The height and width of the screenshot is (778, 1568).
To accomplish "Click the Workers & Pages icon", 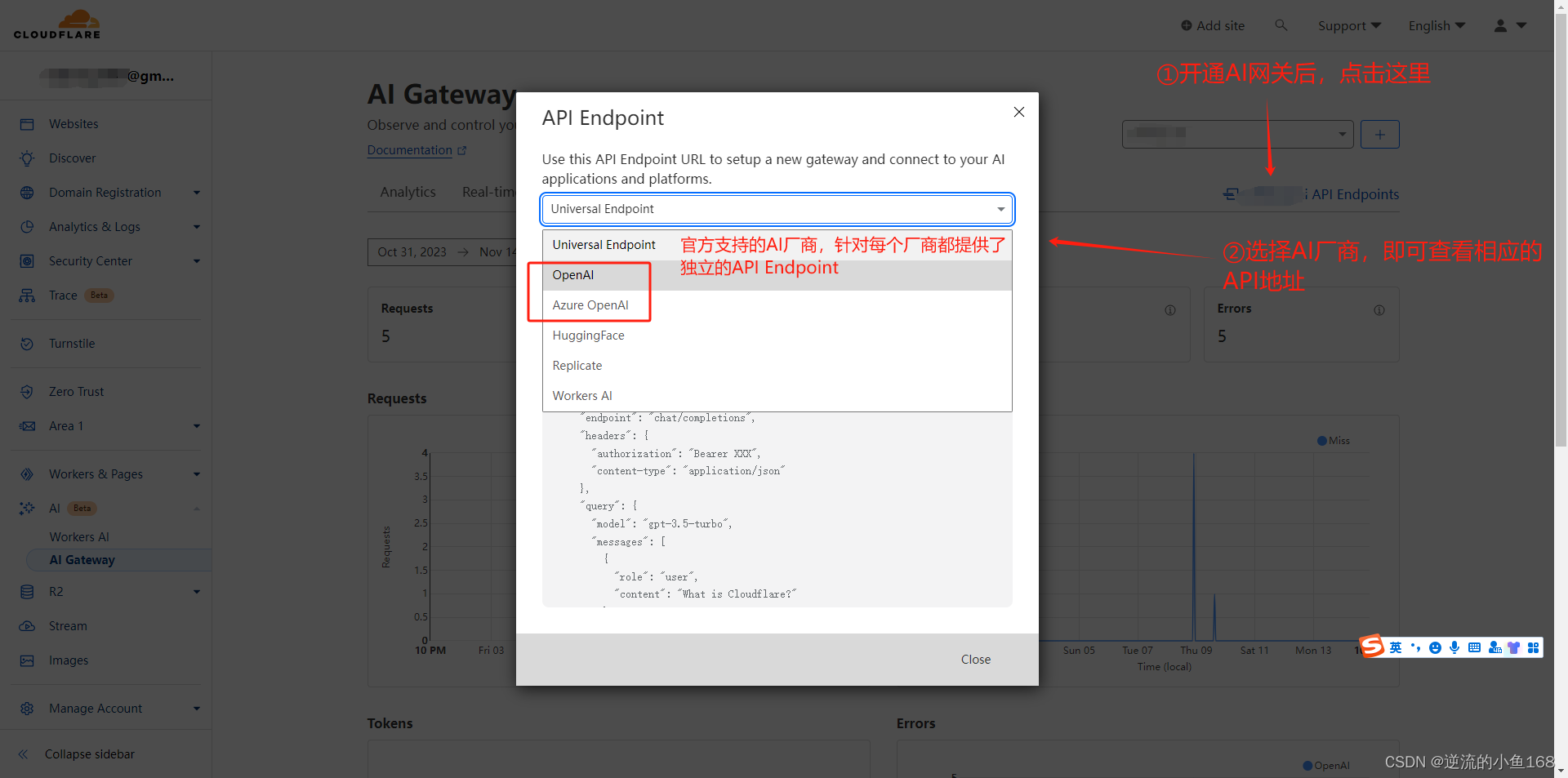I will click(x=27, y=474).
